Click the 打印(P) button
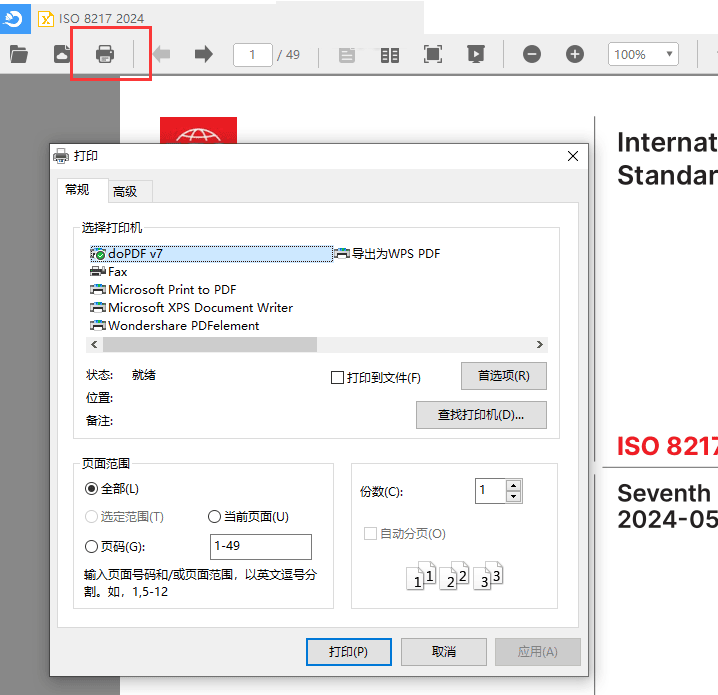This screenshot has height=695, width=718. (348, 652)
